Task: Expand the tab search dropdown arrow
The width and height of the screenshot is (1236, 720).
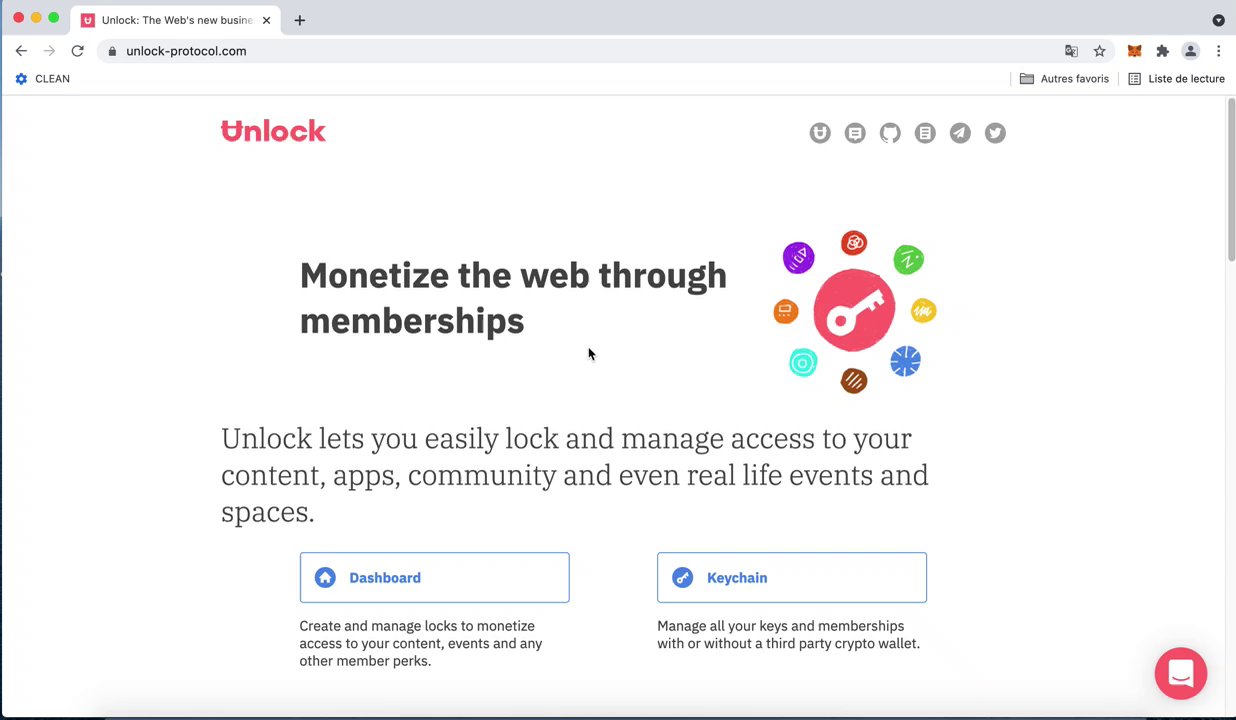Action: (x=1218, y=20)
